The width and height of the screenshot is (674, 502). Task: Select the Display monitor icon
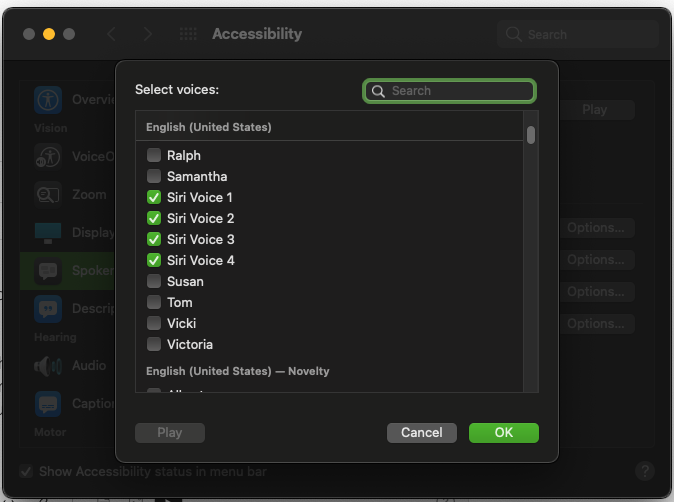48,233
